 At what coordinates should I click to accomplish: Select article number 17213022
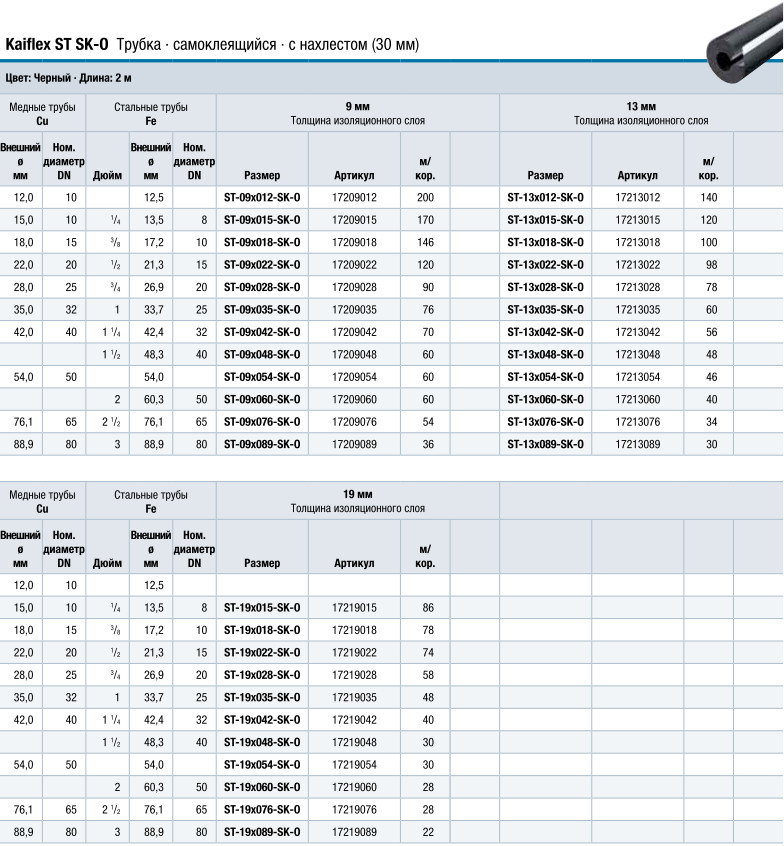638,265
